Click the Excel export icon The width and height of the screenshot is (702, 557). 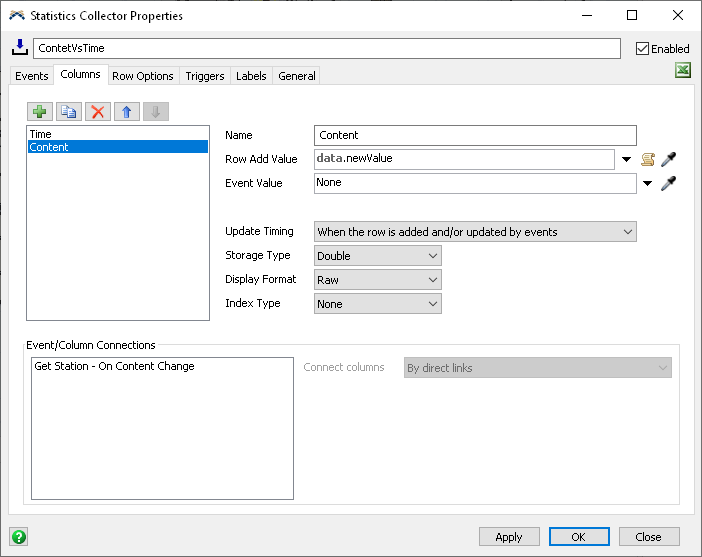[x=683, y=70]
